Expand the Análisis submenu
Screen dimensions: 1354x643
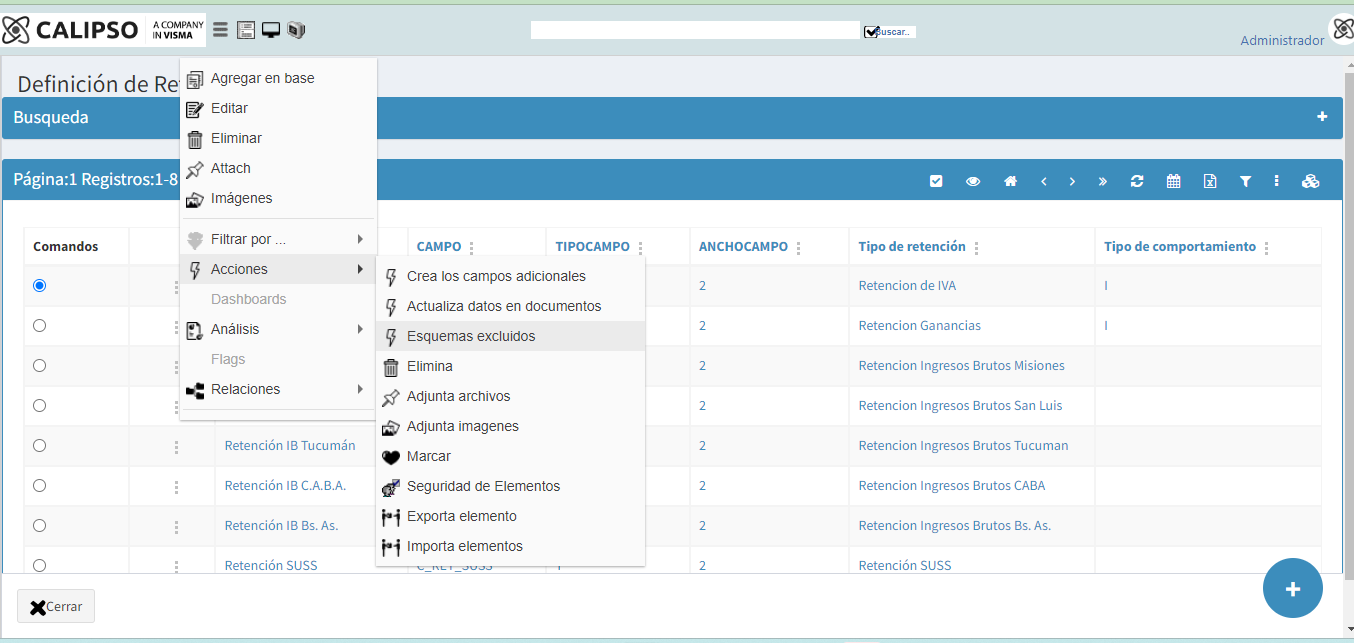278,329
